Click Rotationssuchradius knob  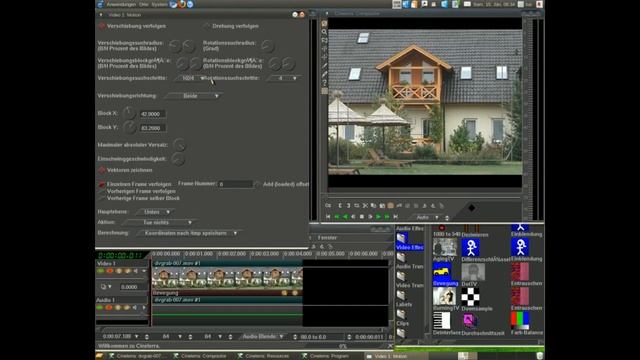(268, 46)
